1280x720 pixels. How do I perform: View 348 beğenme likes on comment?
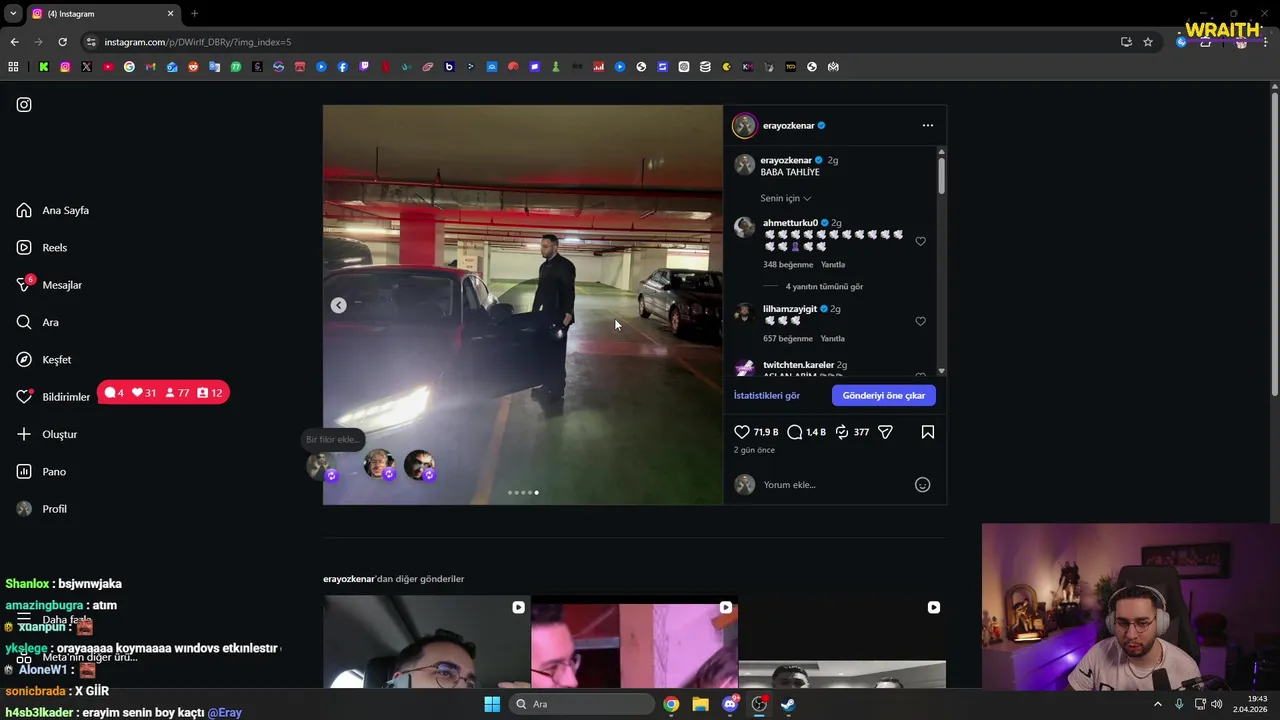(x=788, y=265)
